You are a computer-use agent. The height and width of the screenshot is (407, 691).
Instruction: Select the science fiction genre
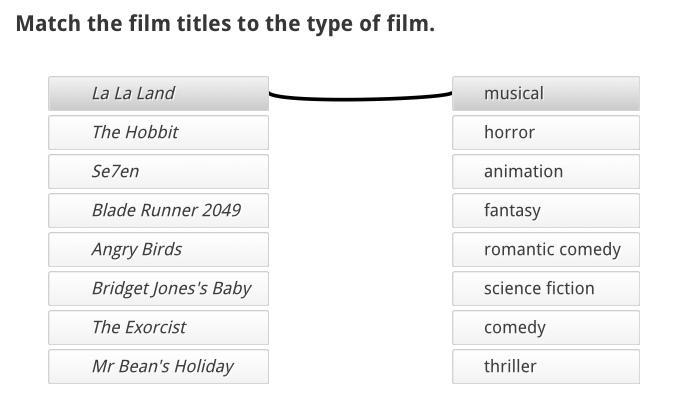pos(545,288)
